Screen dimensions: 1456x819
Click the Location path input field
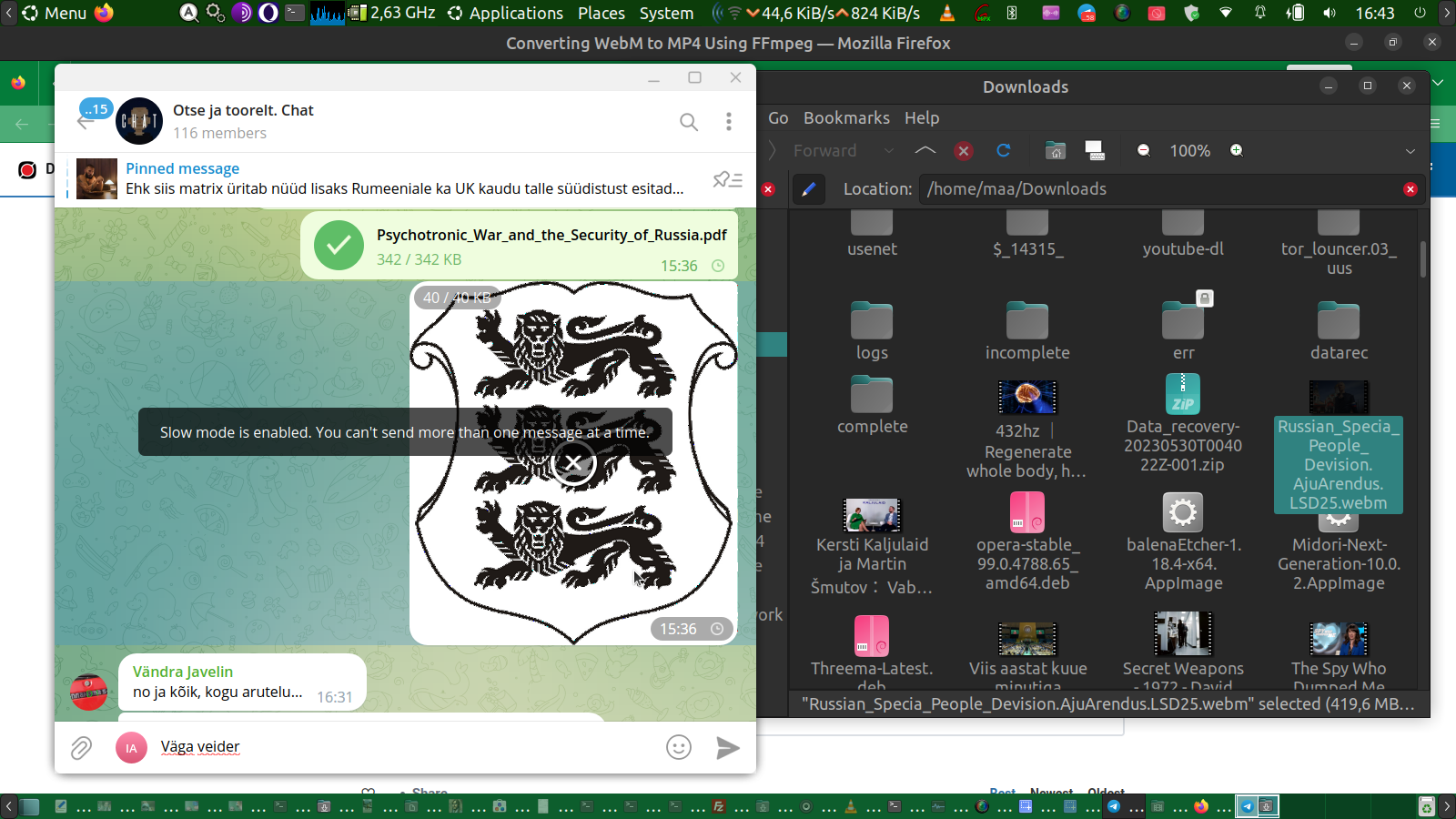click(x=1156, y=189)
